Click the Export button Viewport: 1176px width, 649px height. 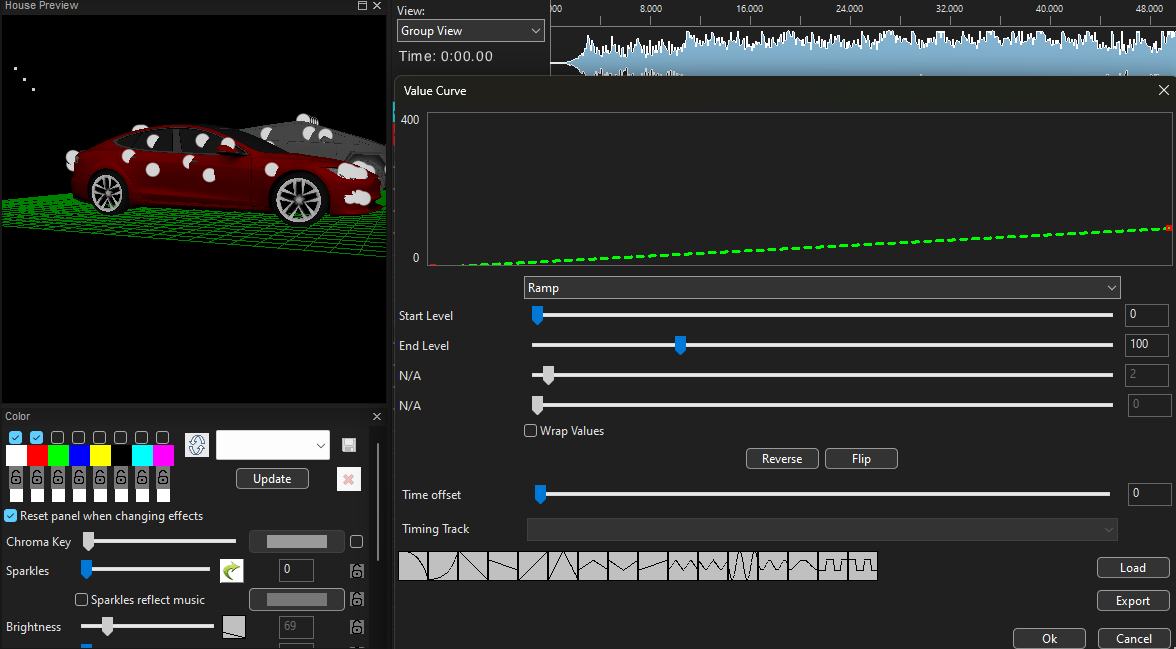(x=1132, y=601)
